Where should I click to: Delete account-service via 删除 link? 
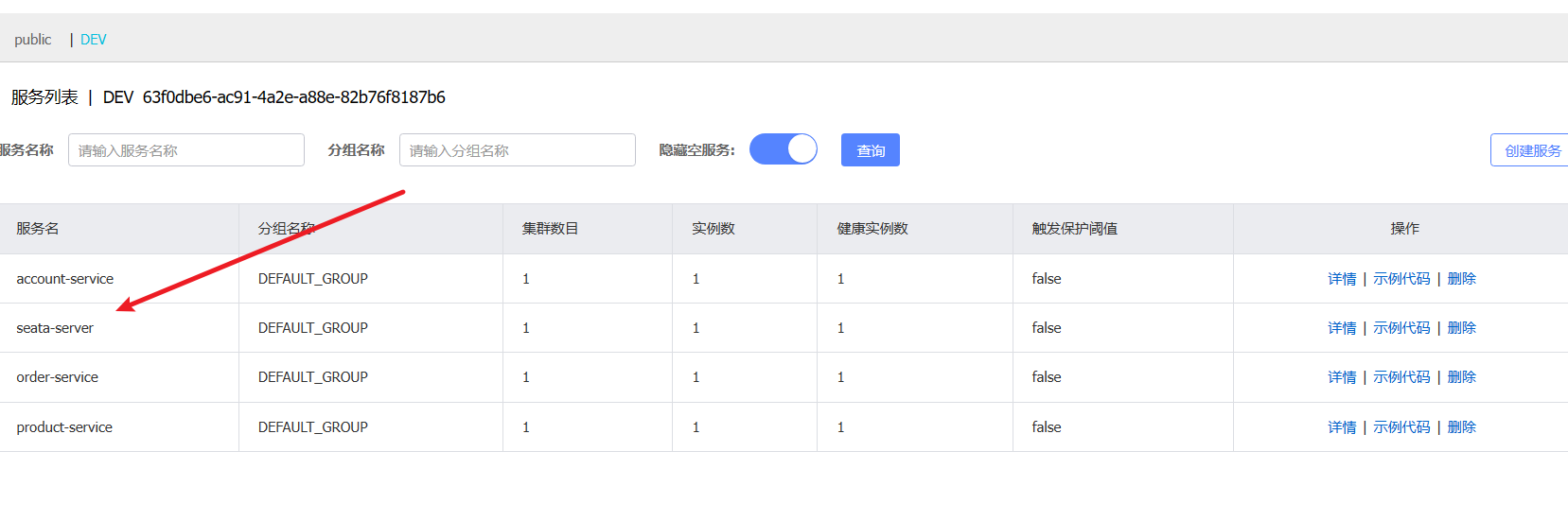[1461, 279]
